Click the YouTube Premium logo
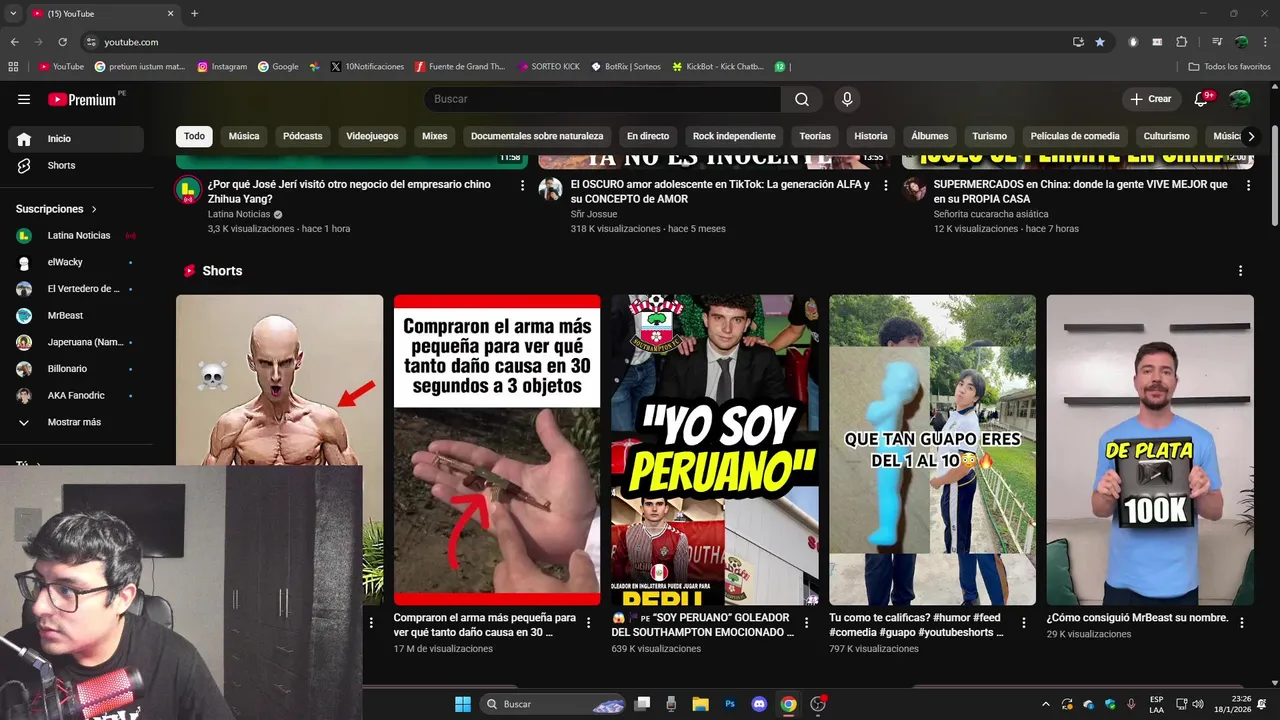The image size is (1280, 720). click(82, 99)
